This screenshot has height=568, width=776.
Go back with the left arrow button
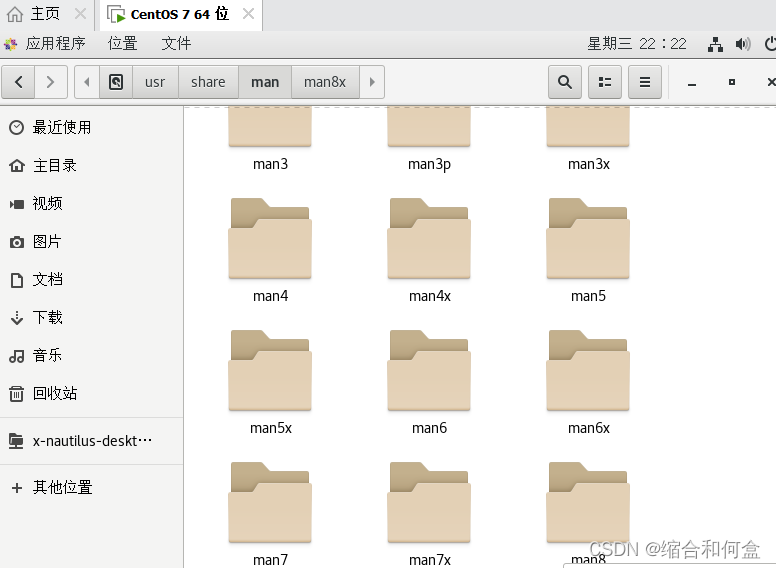[x=18, y=82]
